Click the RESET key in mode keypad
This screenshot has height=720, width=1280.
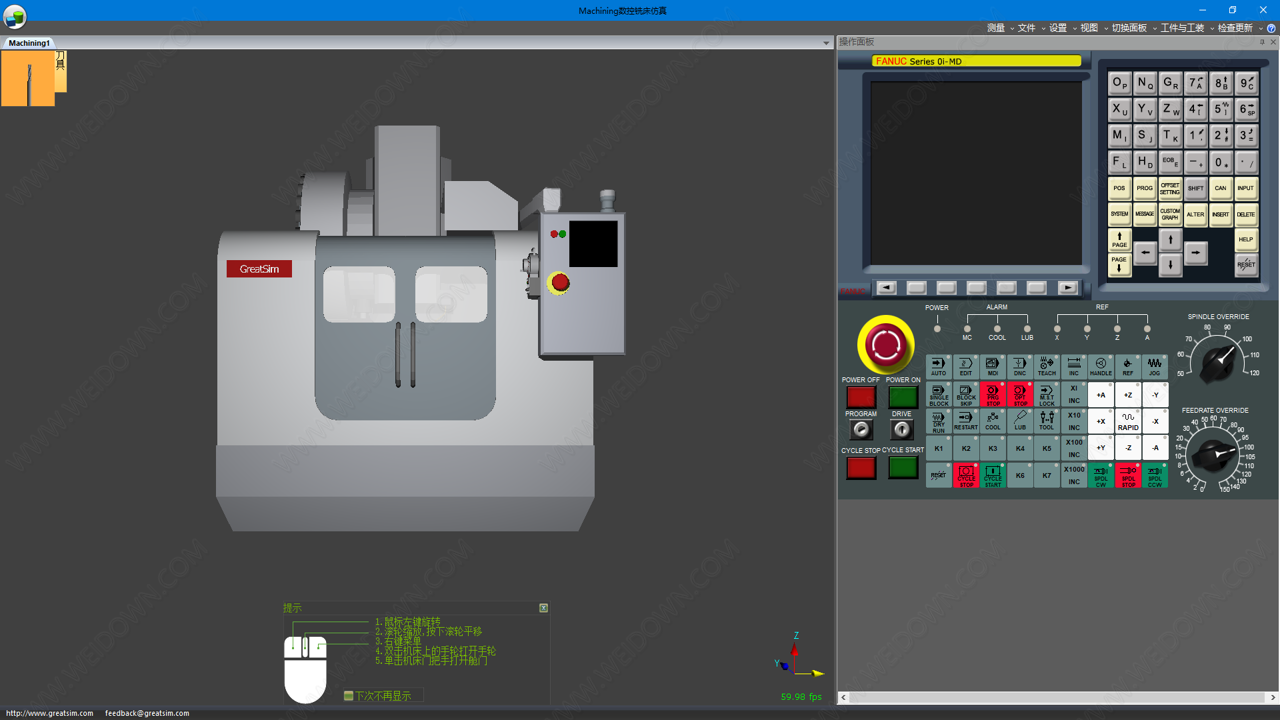coord(938,475)
